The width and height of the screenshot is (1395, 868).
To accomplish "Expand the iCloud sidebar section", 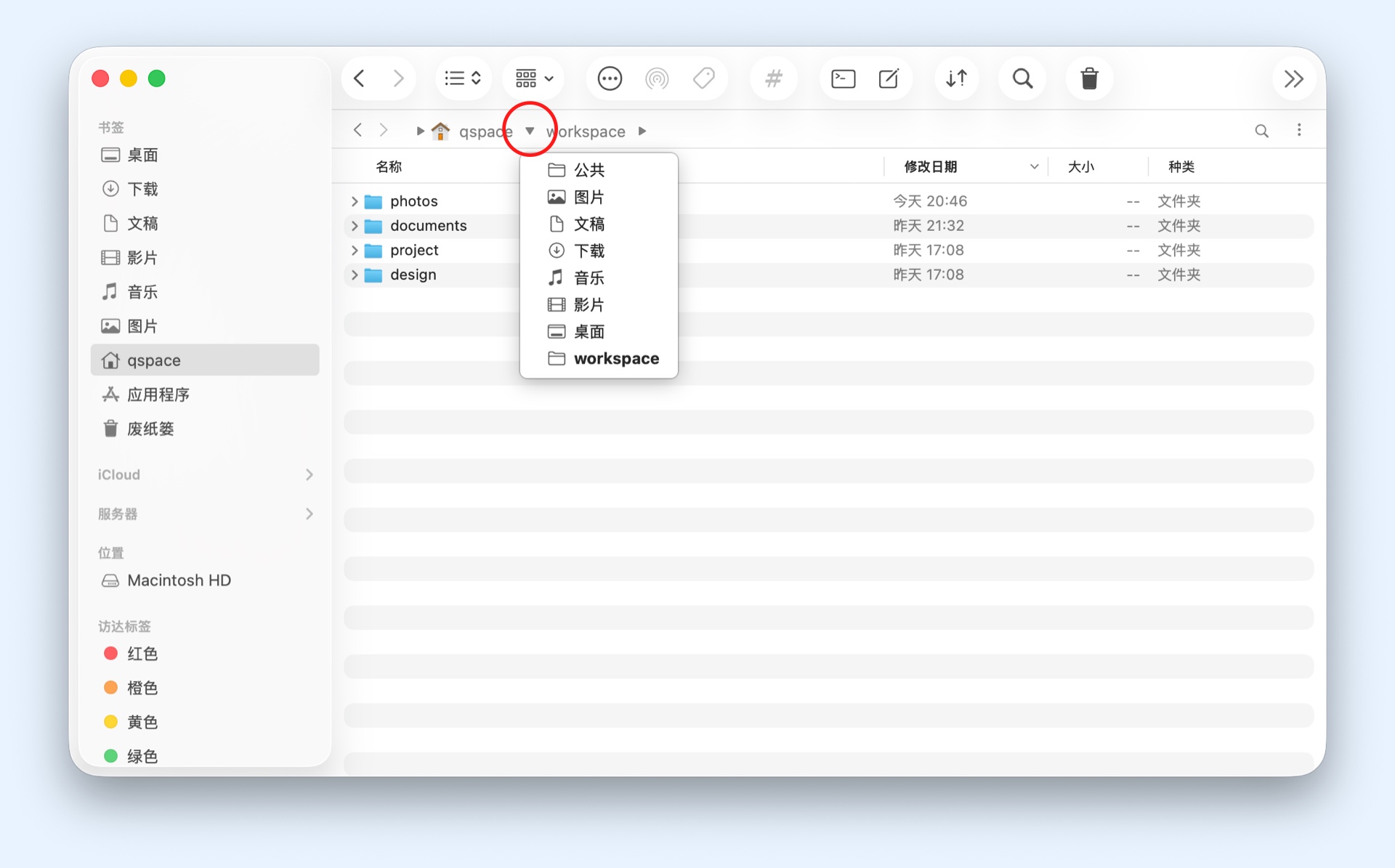I will point(310,474).
